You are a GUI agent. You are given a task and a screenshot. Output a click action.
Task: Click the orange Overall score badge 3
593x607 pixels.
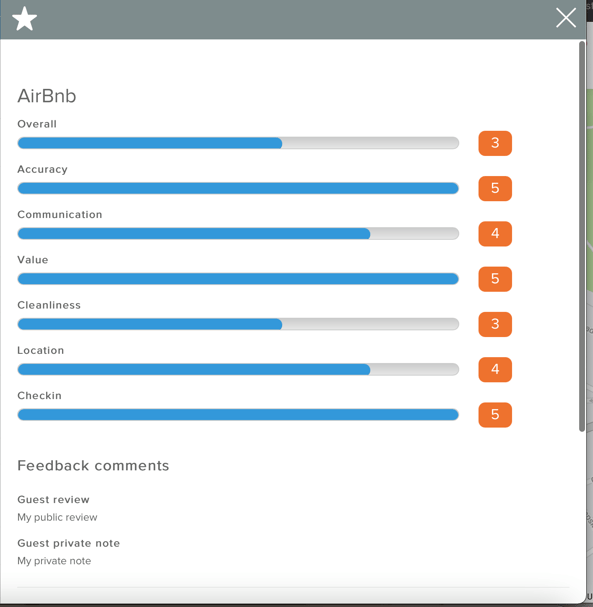click(x=495, y=143)
